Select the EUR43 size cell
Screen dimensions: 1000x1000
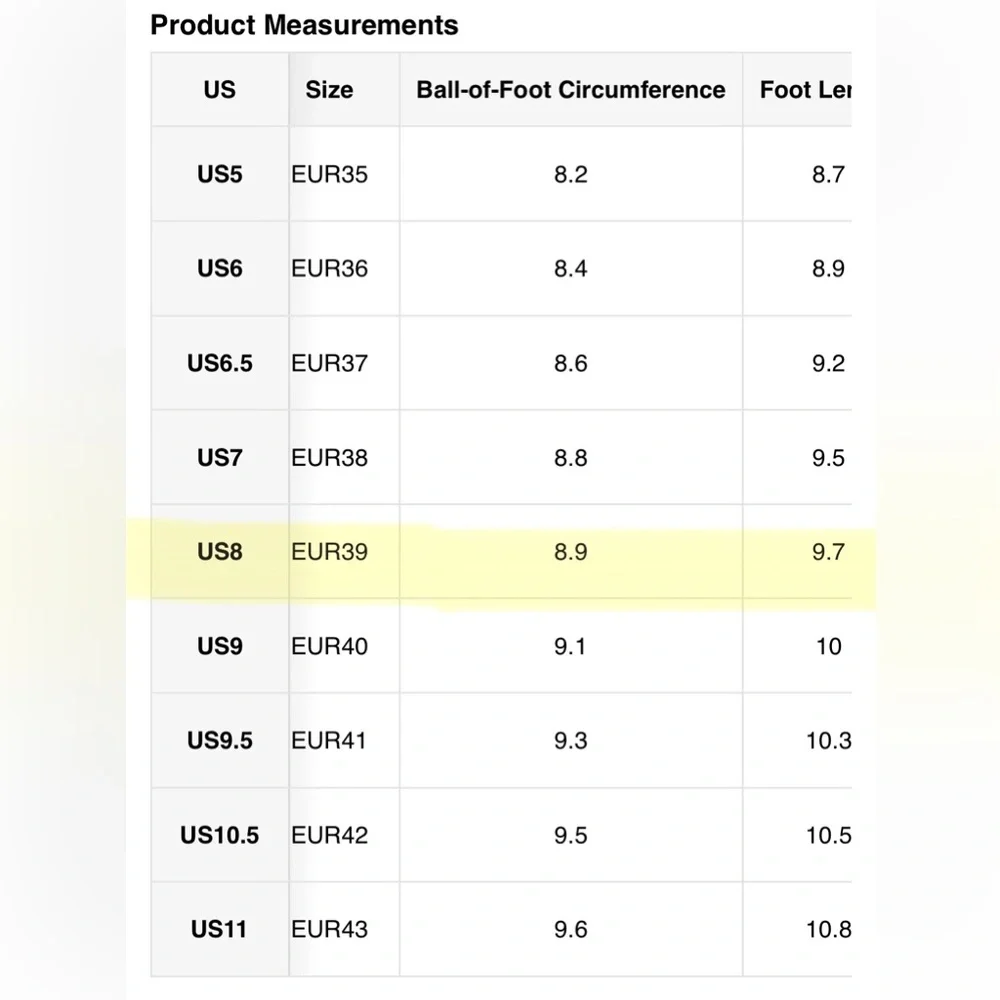pos(329,929)
